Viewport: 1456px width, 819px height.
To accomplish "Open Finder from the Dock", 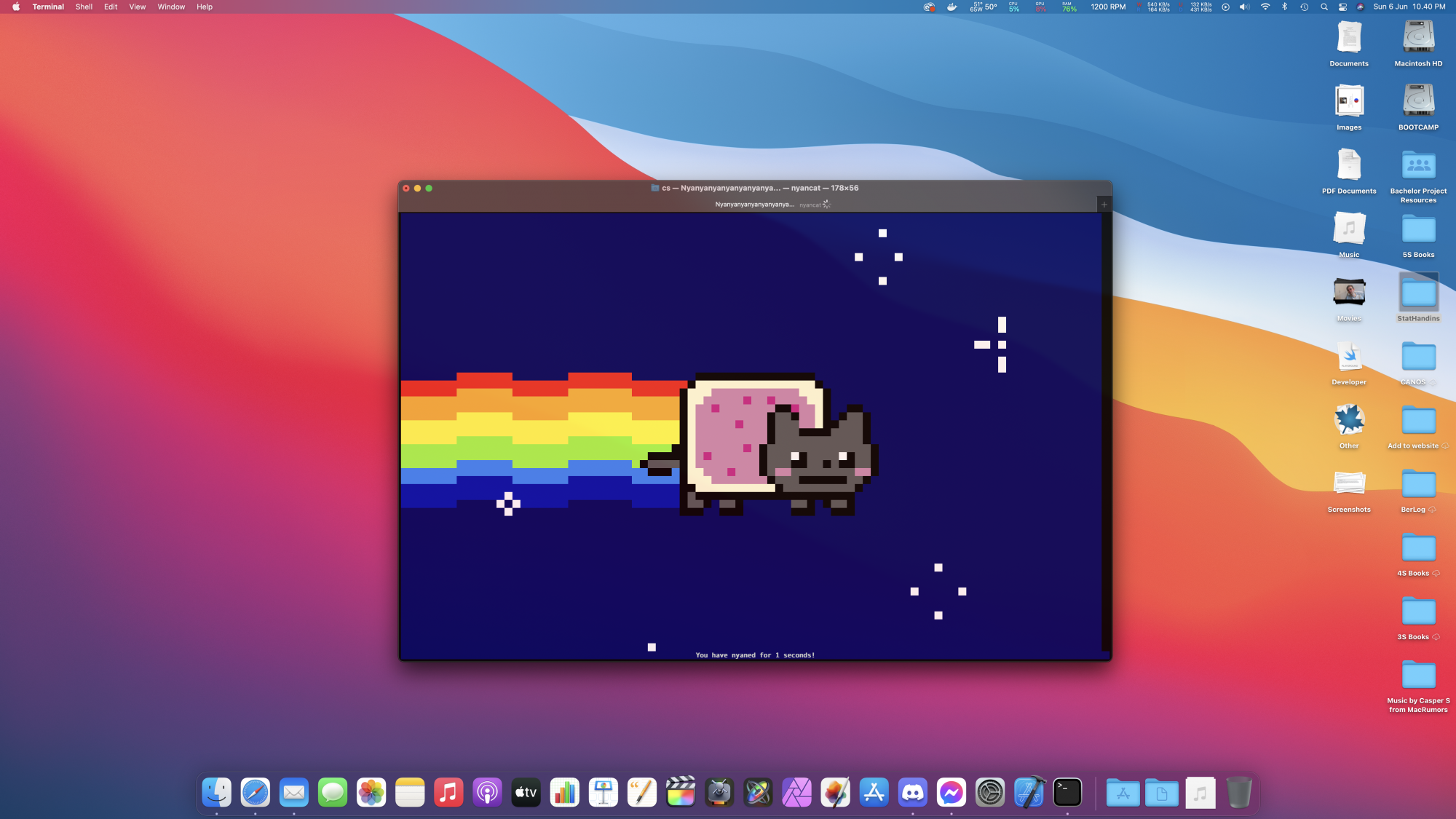I will pyautogui.click(x=217, y=792).
